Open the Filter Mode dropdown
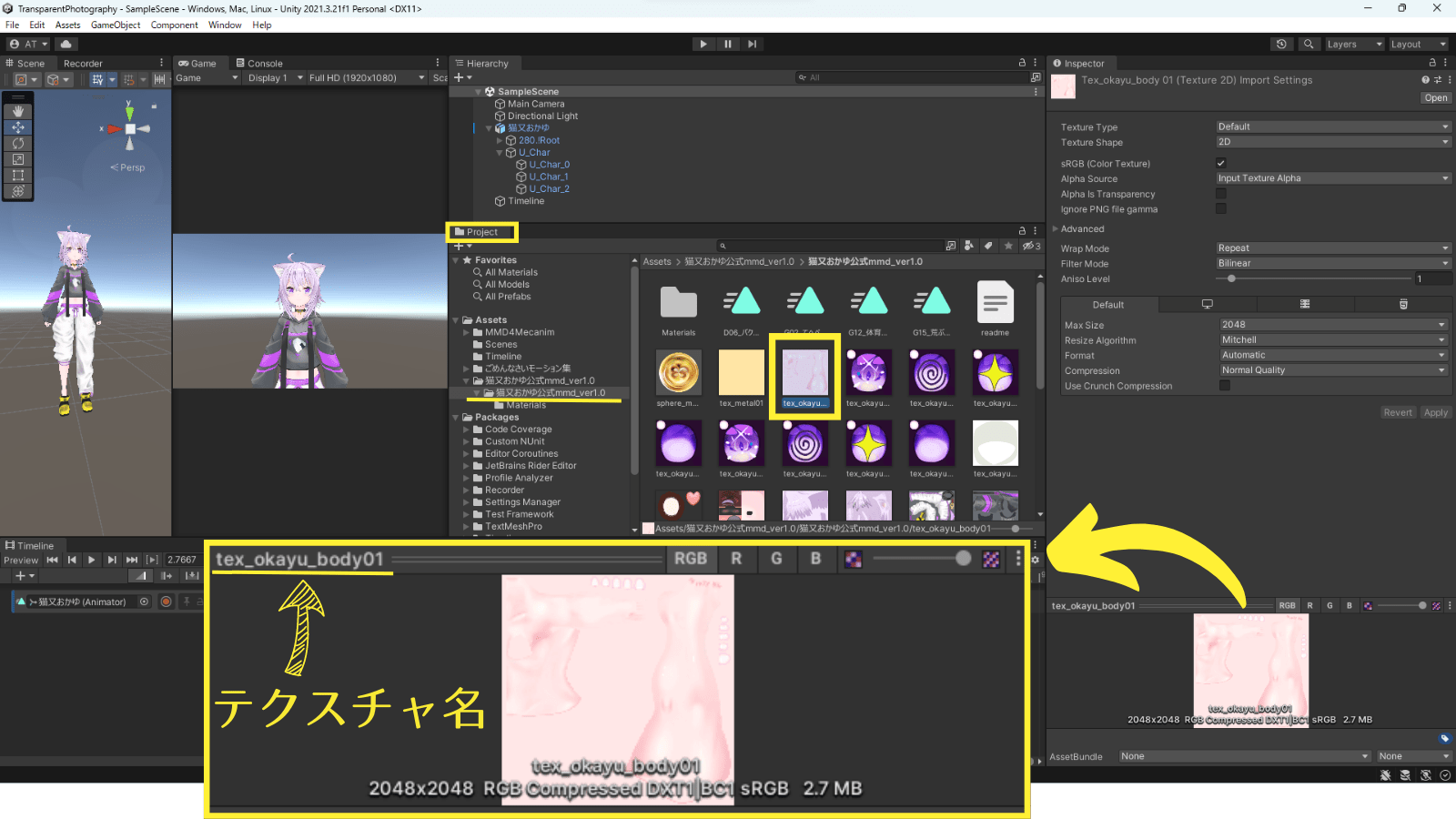Screen dimensions: 1456x819 [x=1333, y=263]
